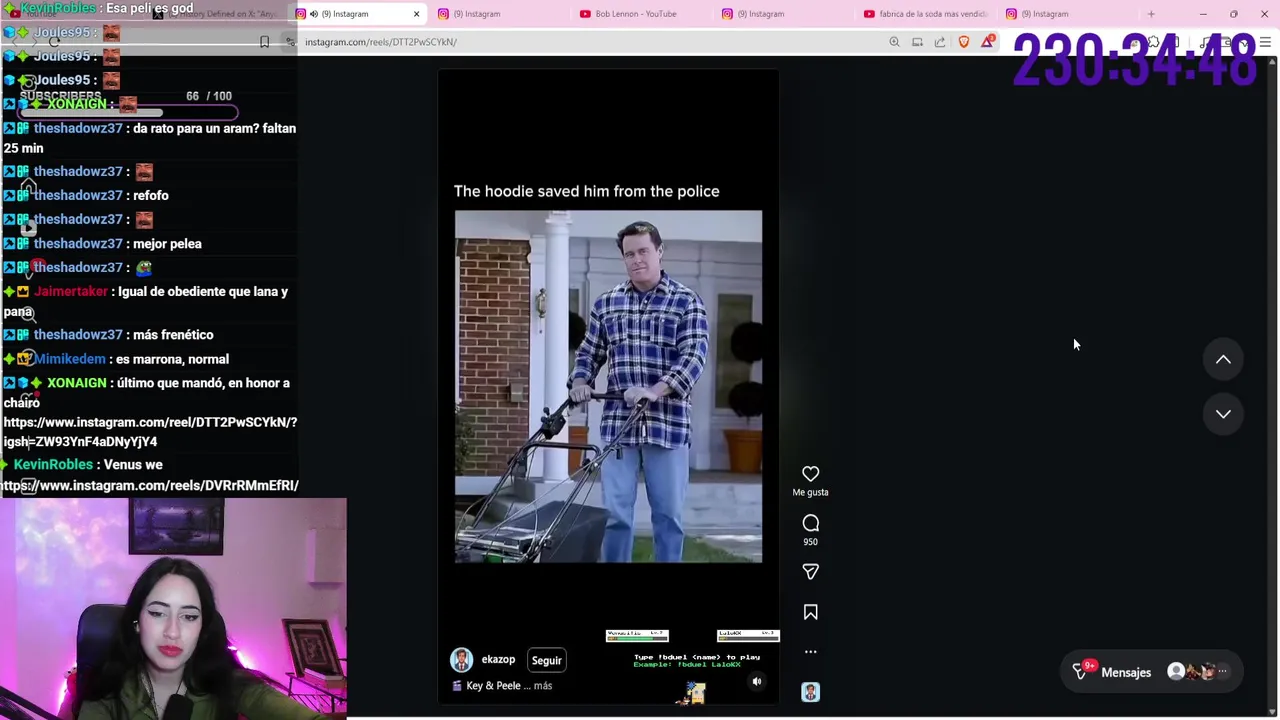The width and height of the screenshot is (1280, 720).
Task: Open XONAIGN's instagram.com/reel/DTT2PwSCYkN chat link
Action: (x=150, y=432)
